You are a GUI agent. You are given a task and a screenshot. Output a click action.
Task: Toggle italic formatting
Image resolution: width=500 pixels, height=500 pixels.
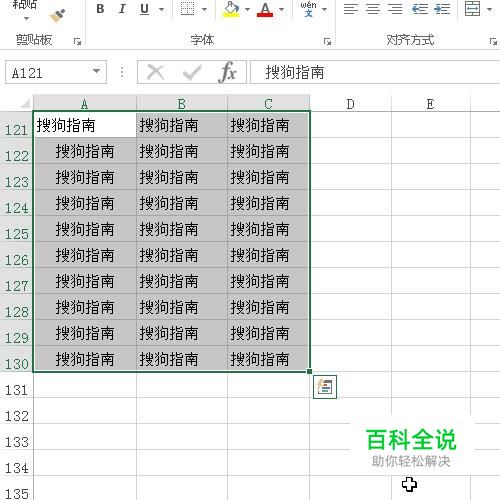pyautogui.click(x=122, y=9)
